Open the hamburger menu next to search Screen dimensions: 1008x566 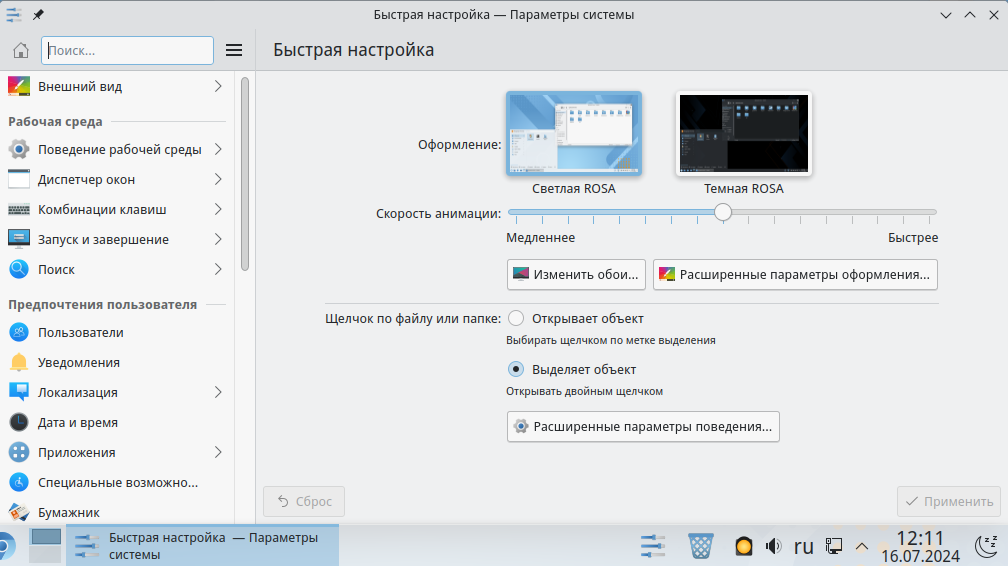coord(234,50)
